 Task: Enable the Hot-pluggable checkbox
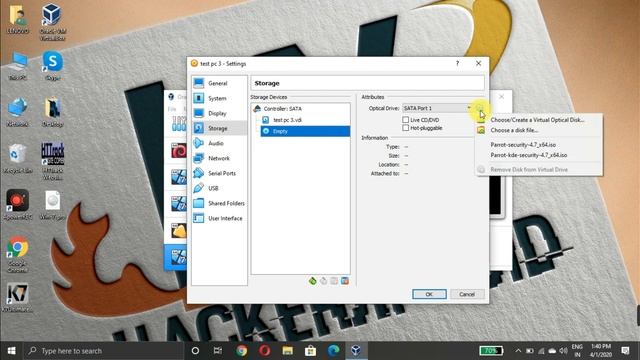point(405,128)
